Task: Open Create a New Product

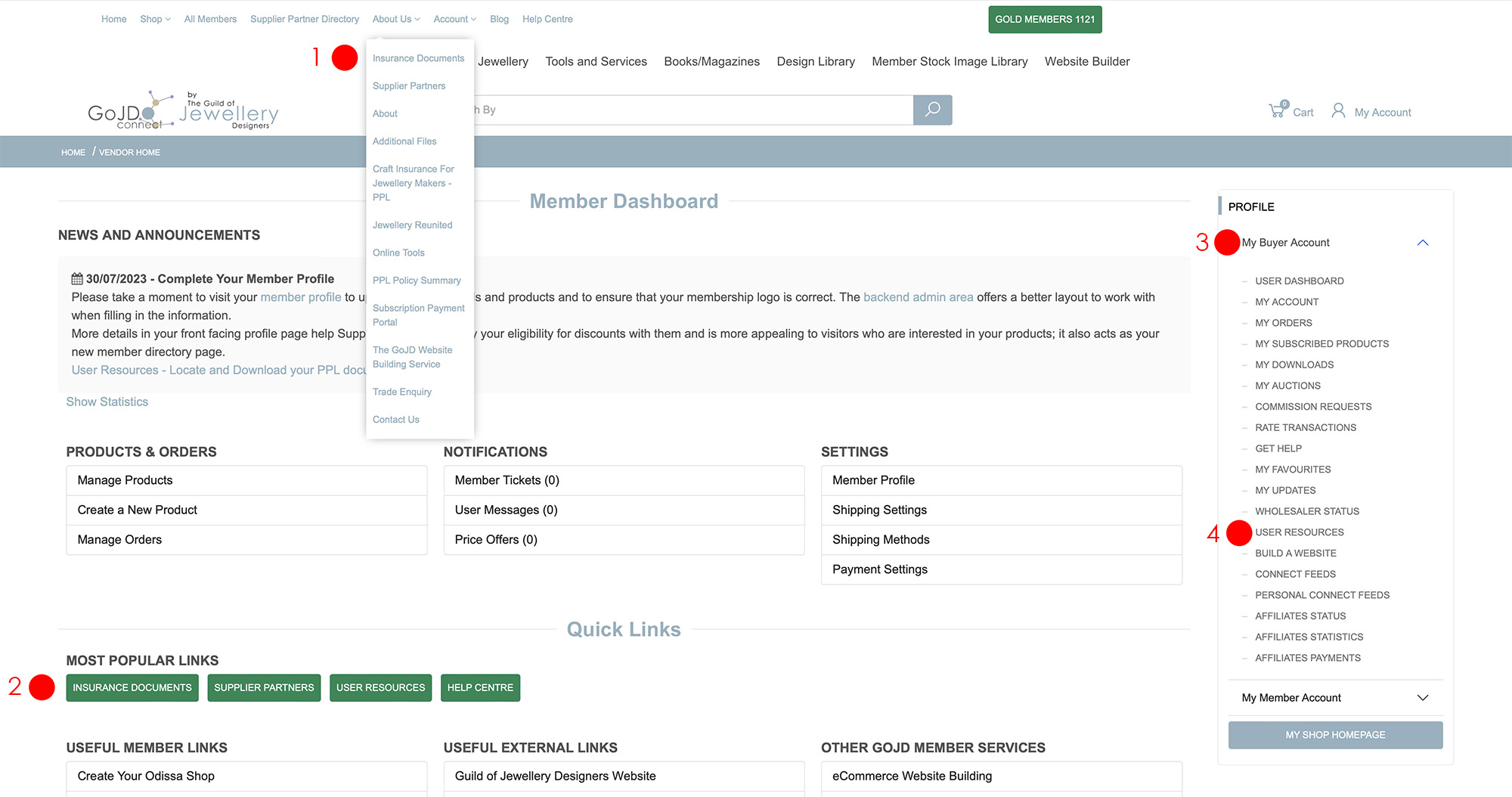Action: (x=246, y=510)
